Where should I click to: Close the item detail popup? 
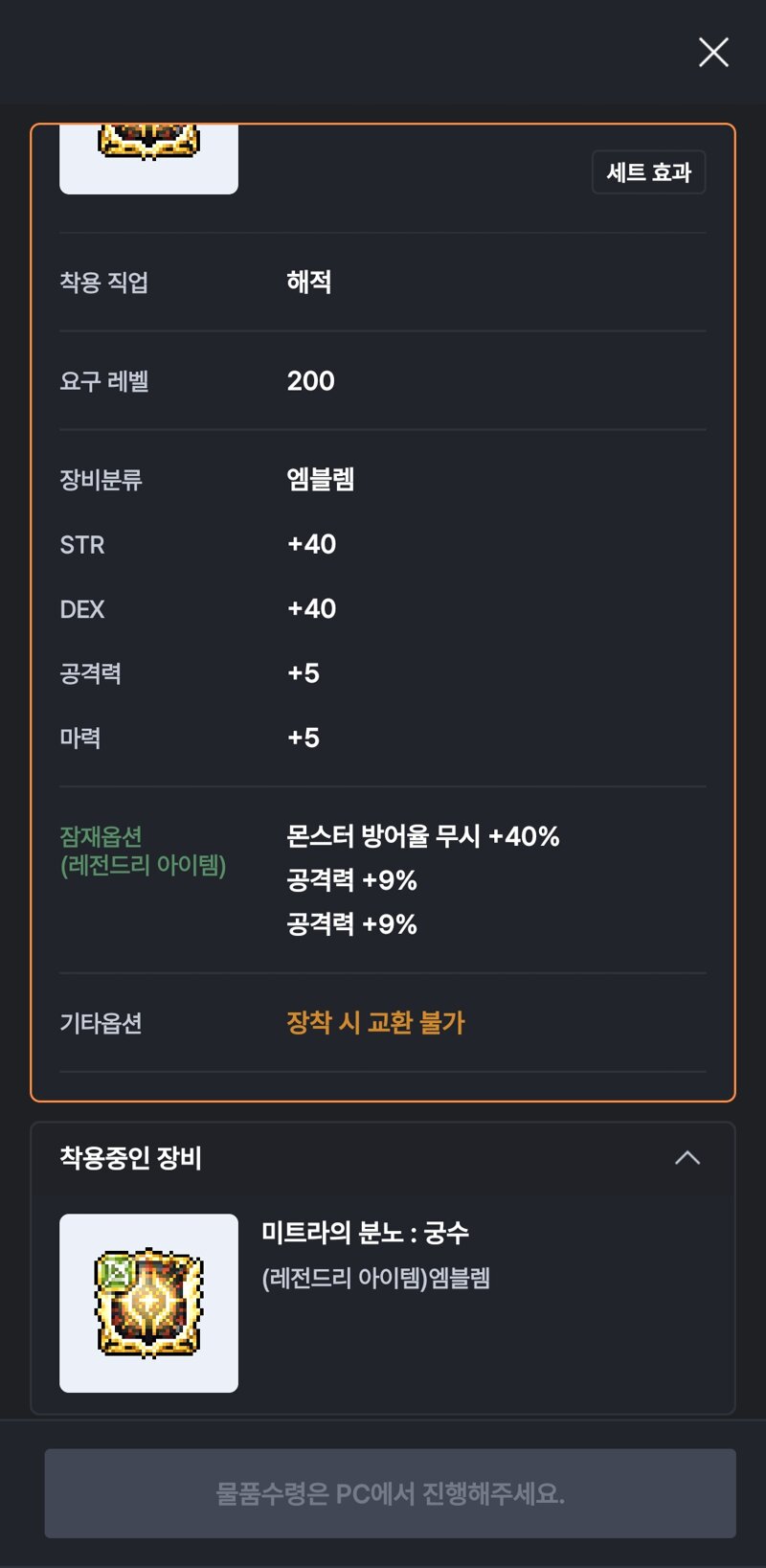(713, 52)
